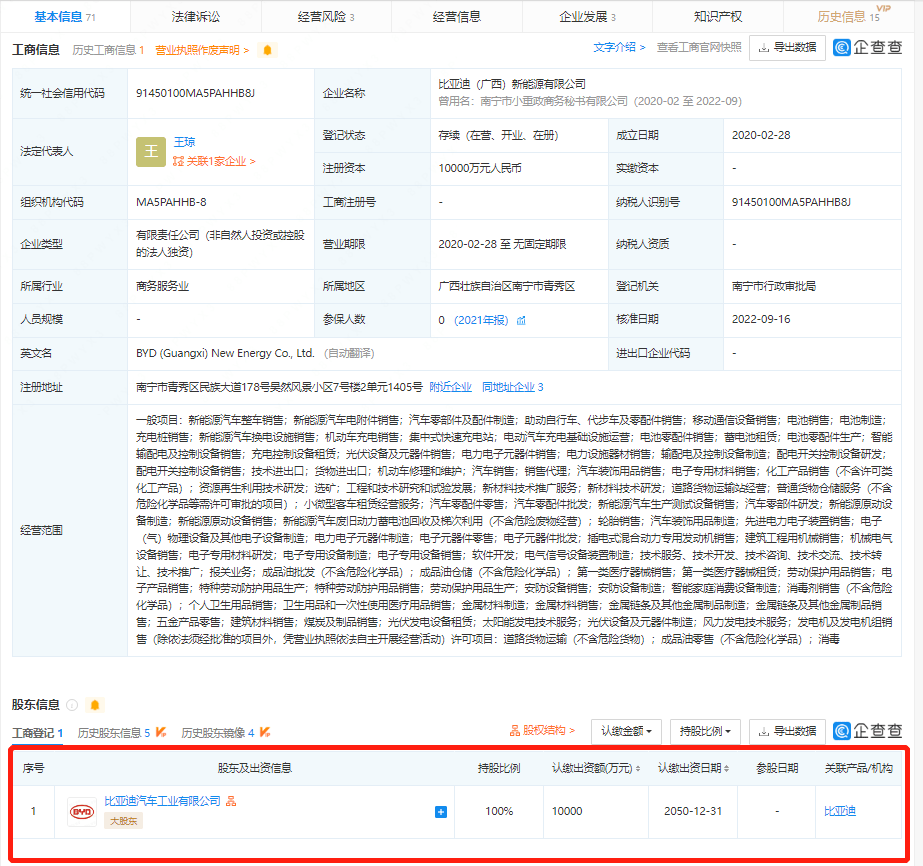Open legal representative 王琼 profile link
Image resolution: width=923 pixels, height=866 pixels.
click(x=184, y=142)
